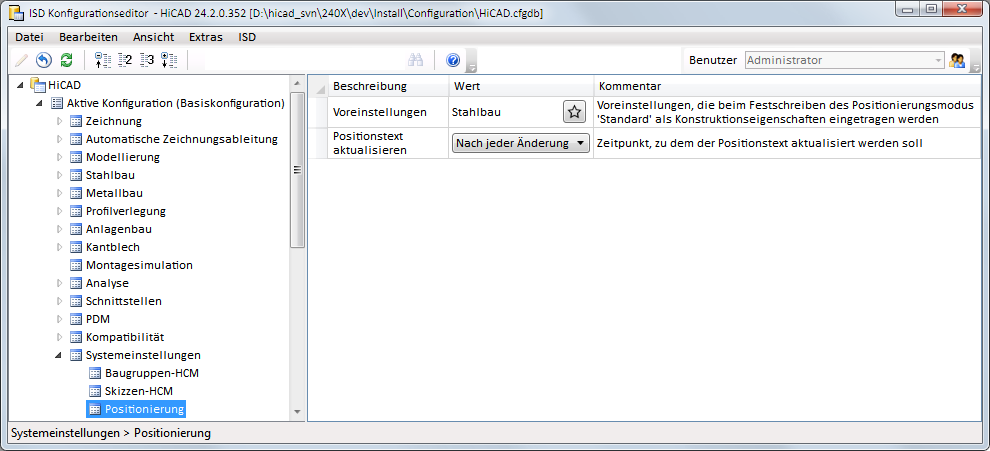
Task: Show tree level 3 icon
Action: point(147,60)
